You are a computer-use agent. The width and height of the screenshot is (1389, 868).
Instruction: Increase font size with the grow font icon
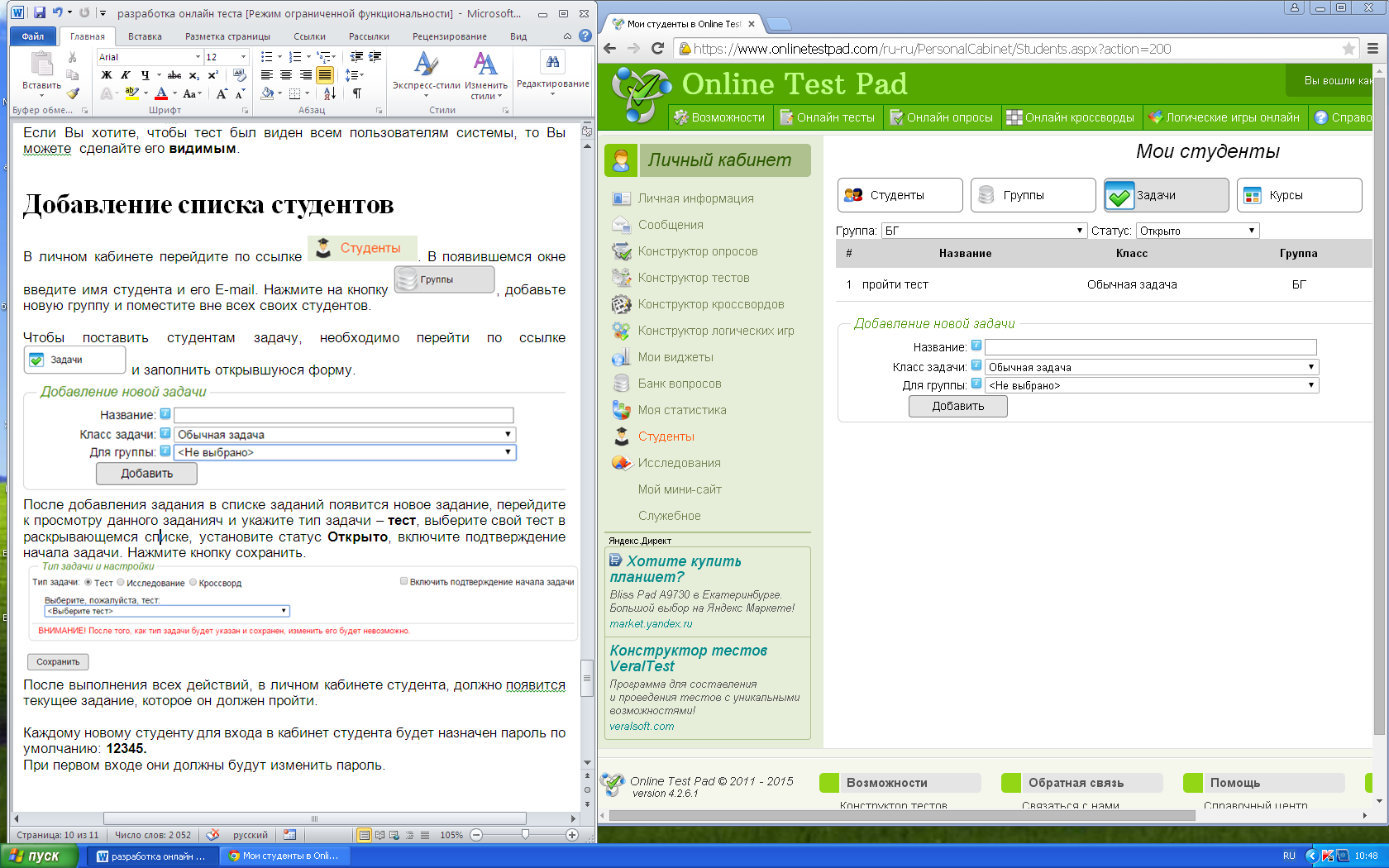[x=222, y=93]
